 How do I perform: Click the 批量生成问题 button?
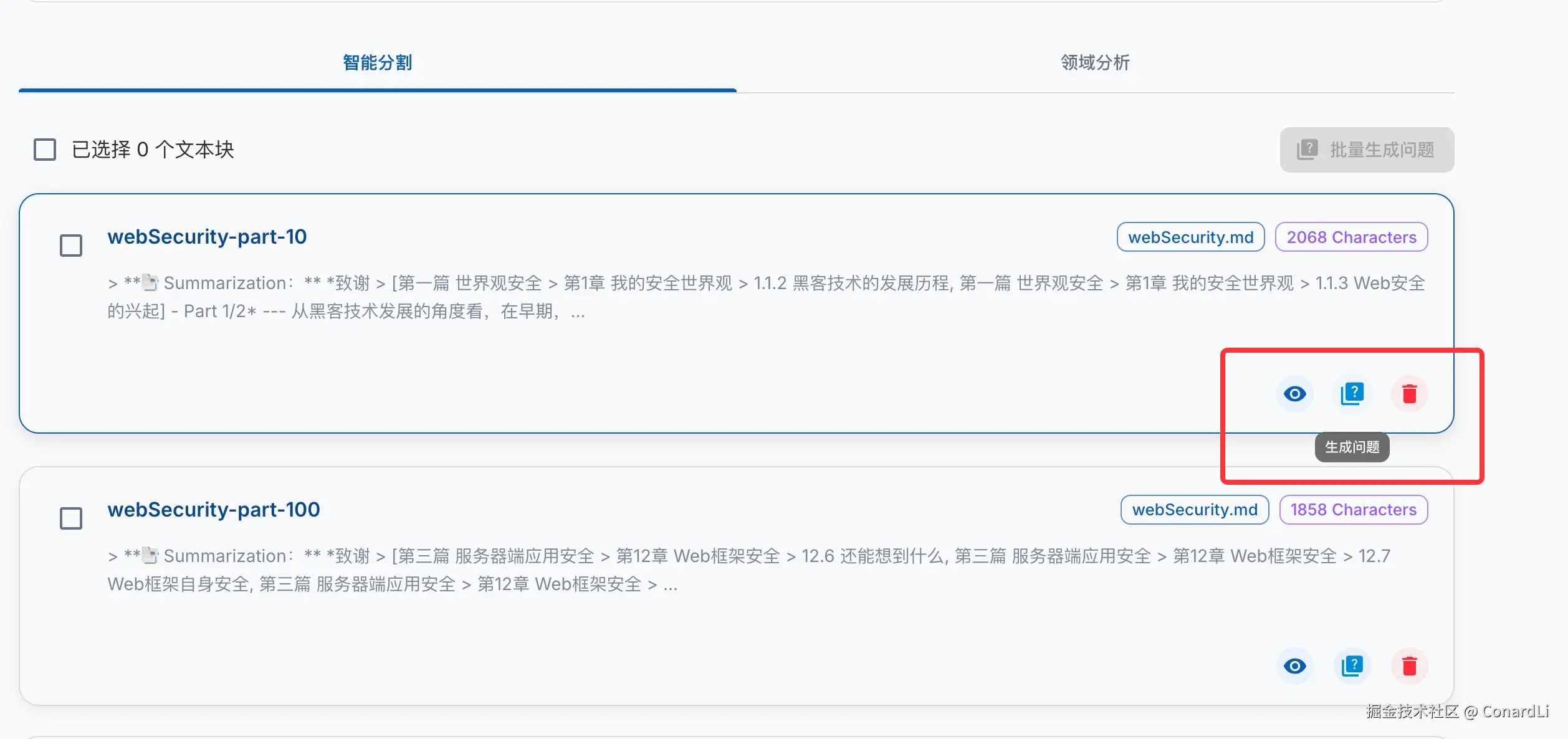pyautogui.click(x=1367, y=150)
